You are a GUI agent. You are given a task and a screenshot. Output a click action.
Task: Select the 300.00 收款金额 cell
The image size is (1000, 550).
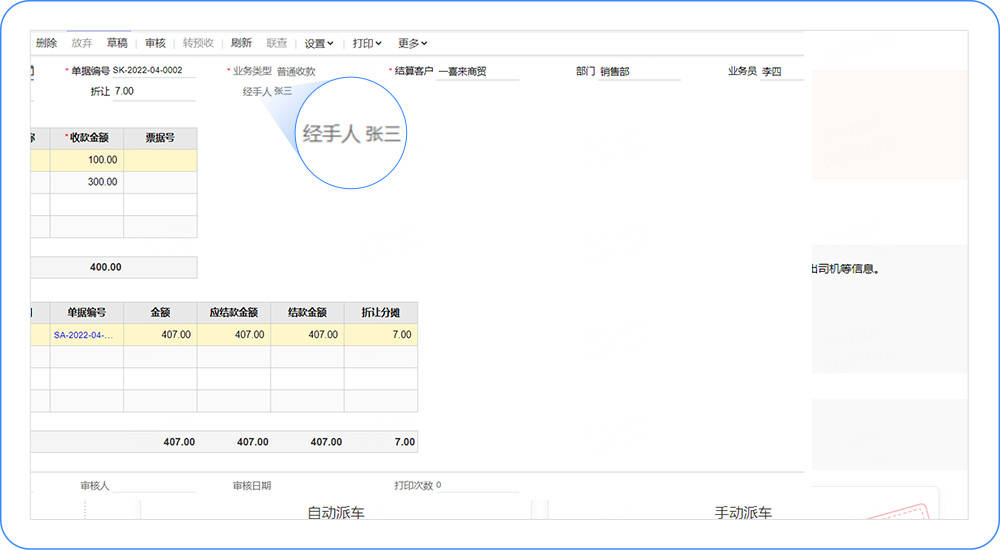[87, 182]
